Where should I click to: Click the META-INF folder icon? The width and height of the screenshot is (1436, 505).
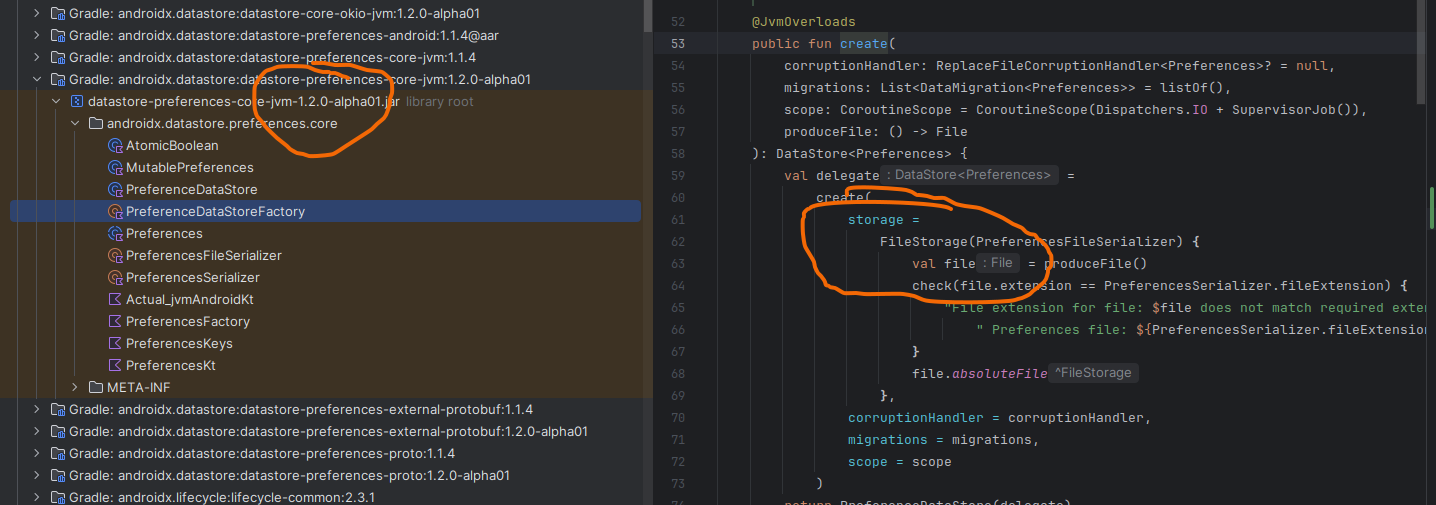point(96,388)
